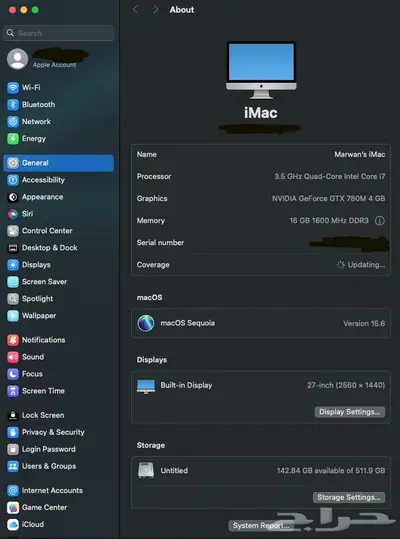Click 'NVIDIA GeForce GTX 780M 4 GB' text

click(329, 198)
